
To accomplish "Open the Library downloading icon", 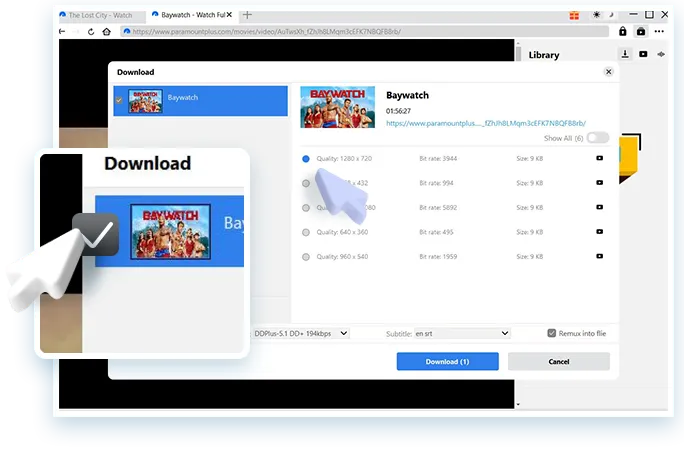I will coord(625,54).
